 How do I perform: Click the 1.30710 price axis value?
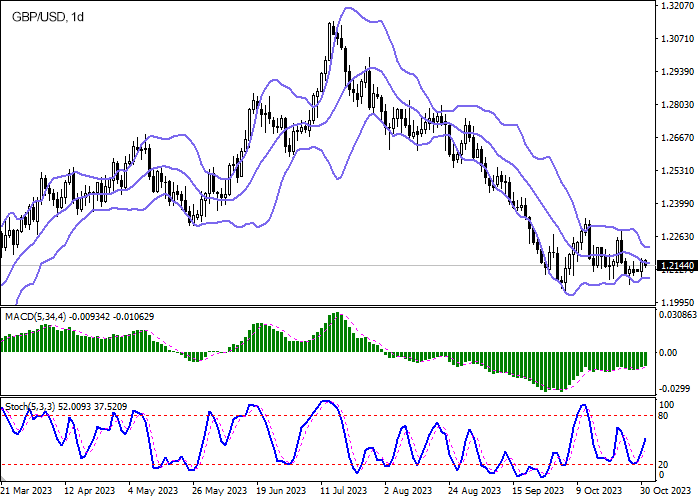(x=678, y=39)
